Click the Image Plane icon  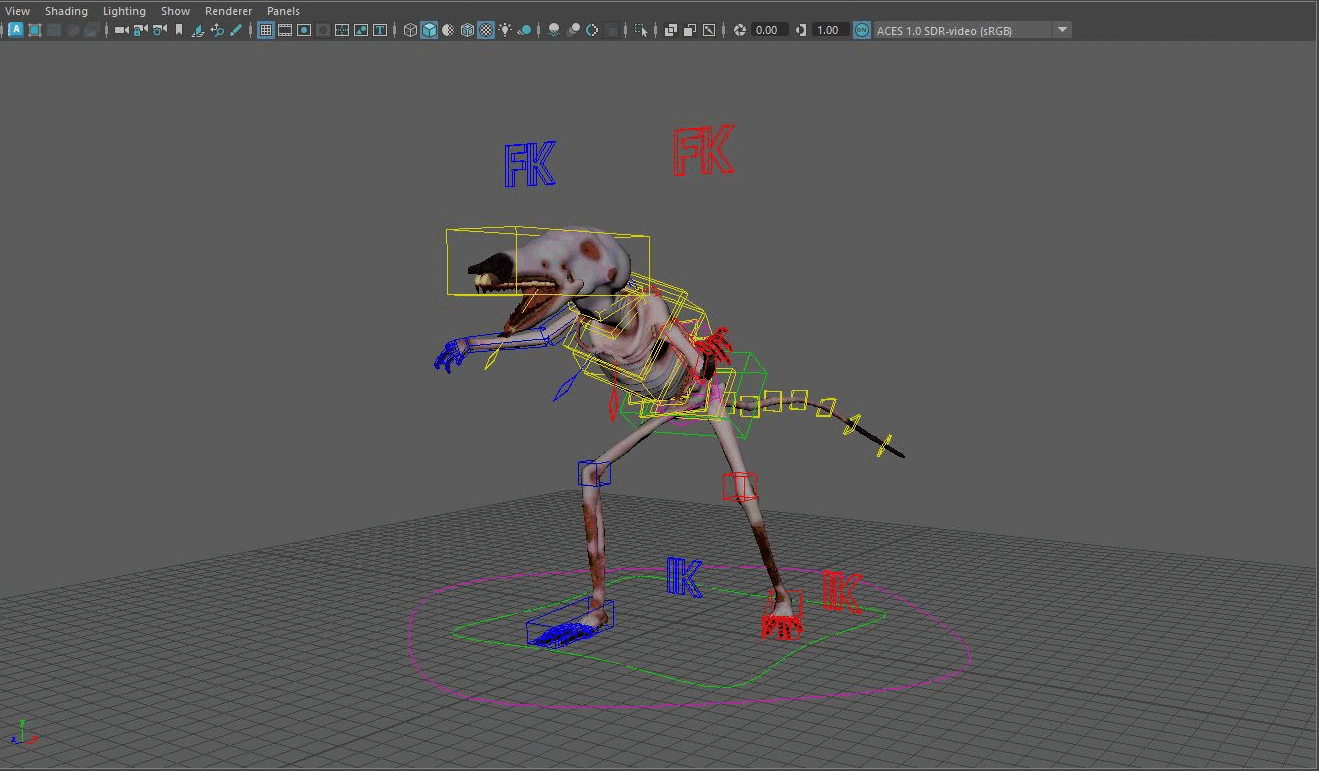click(198, 30)
